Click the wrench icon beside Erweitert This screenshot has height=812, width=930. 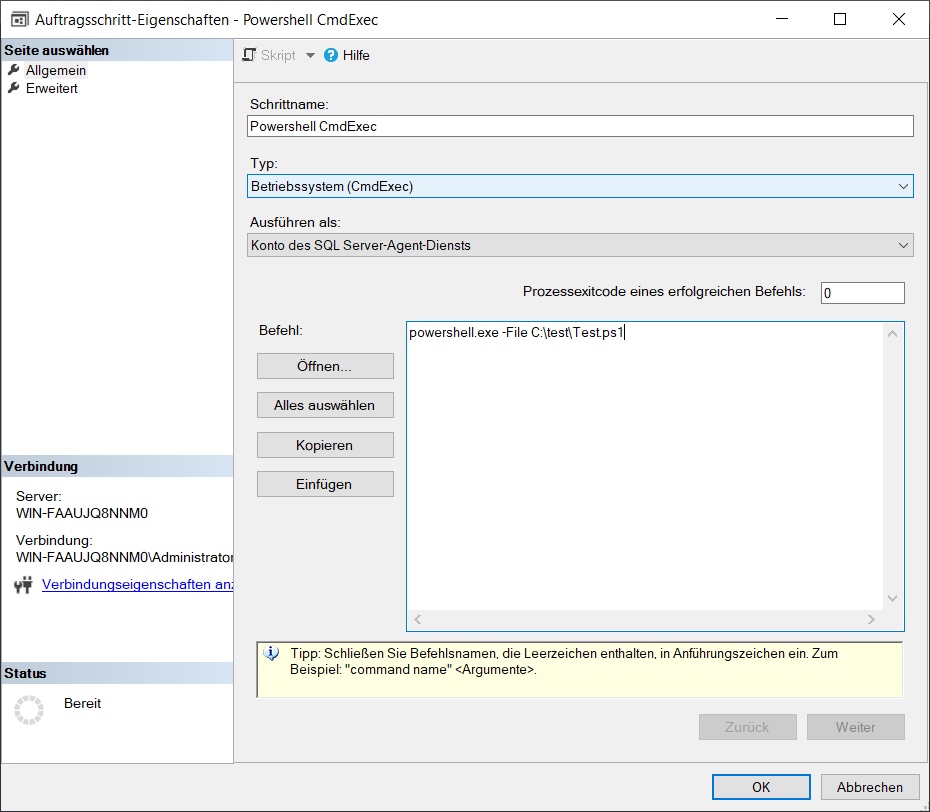[x=14, y=88]
